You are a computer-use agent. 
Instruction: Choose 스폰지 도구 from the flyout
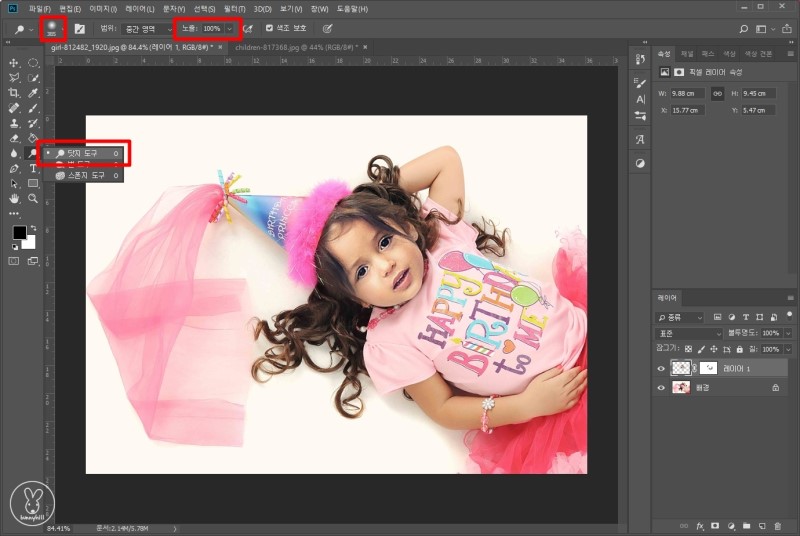coord(85,175)
